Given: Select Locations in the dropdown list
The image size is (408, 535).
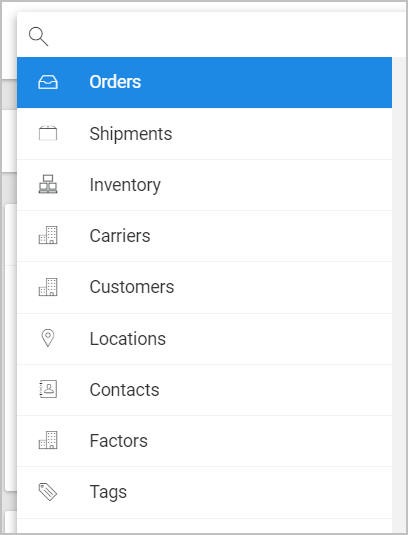Looking at the screenshot, I should [204, 339].
